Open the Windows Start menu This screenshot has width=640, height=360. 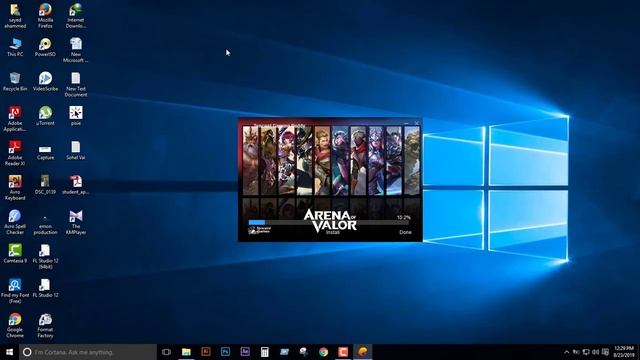[9, 352]
